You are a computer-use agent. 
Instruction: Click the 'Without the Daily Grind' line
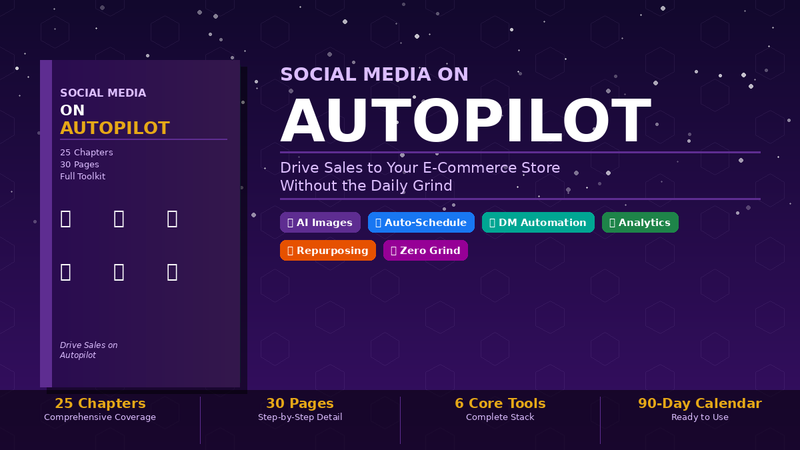(366, 186)
